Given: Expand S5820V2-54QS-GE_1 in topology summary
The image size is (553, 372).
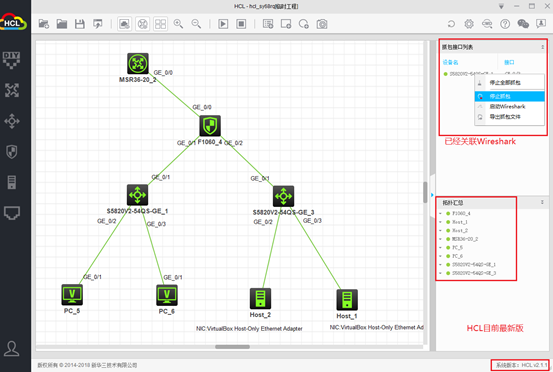Looking at the screenshot, I should coord(440,264).
